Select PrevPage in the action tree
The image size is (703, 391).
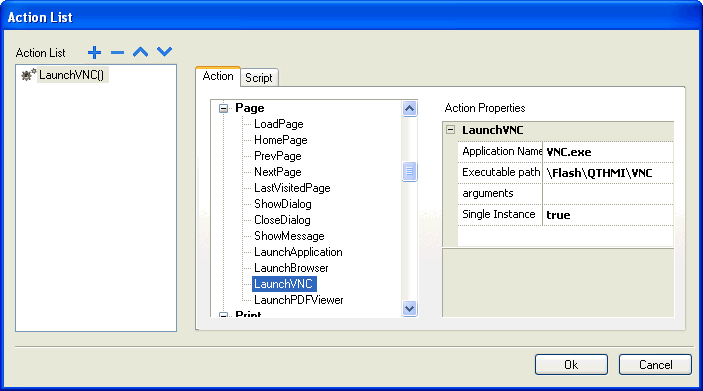[x=278, y=156]
